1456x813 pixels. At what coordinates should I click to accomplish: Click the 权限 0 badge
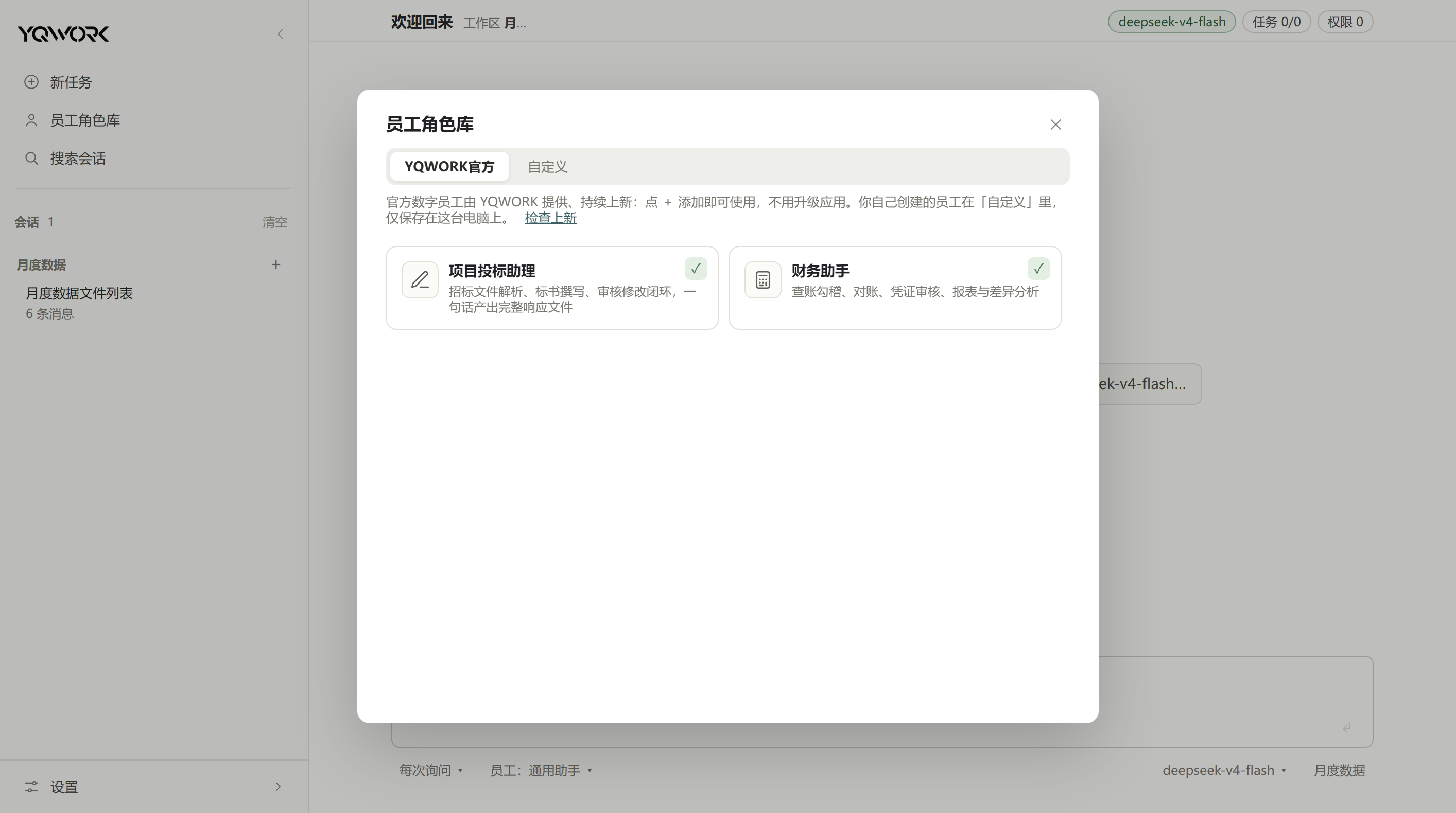click(x=1345, y=22)
